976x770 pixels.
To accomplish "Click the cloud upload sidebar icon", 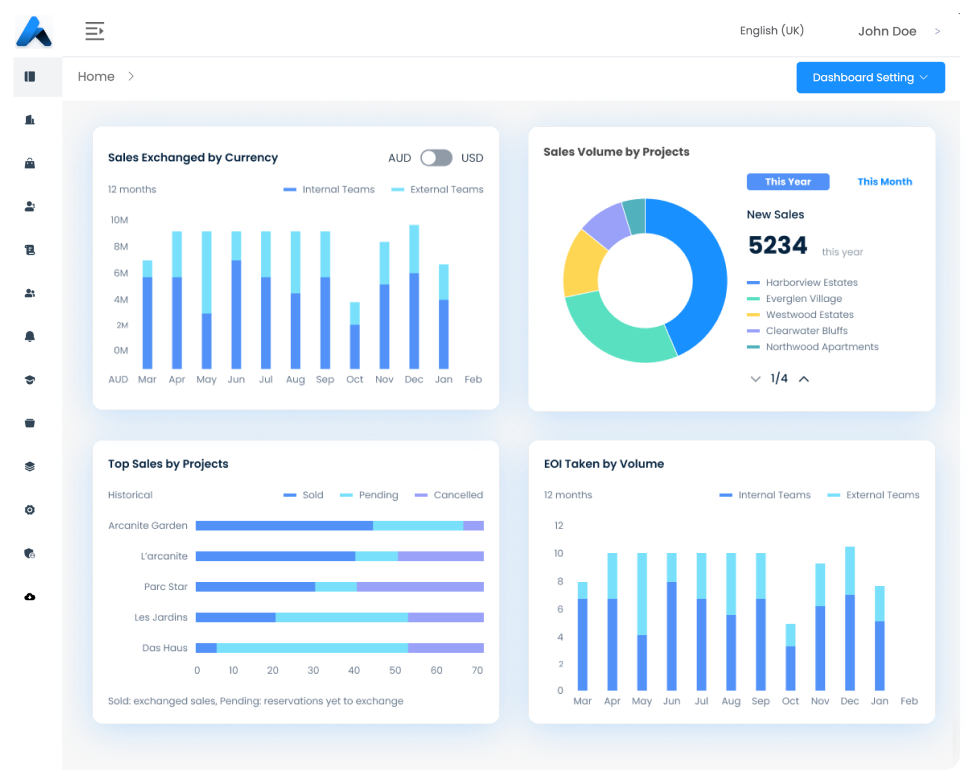I will point(30,597).
